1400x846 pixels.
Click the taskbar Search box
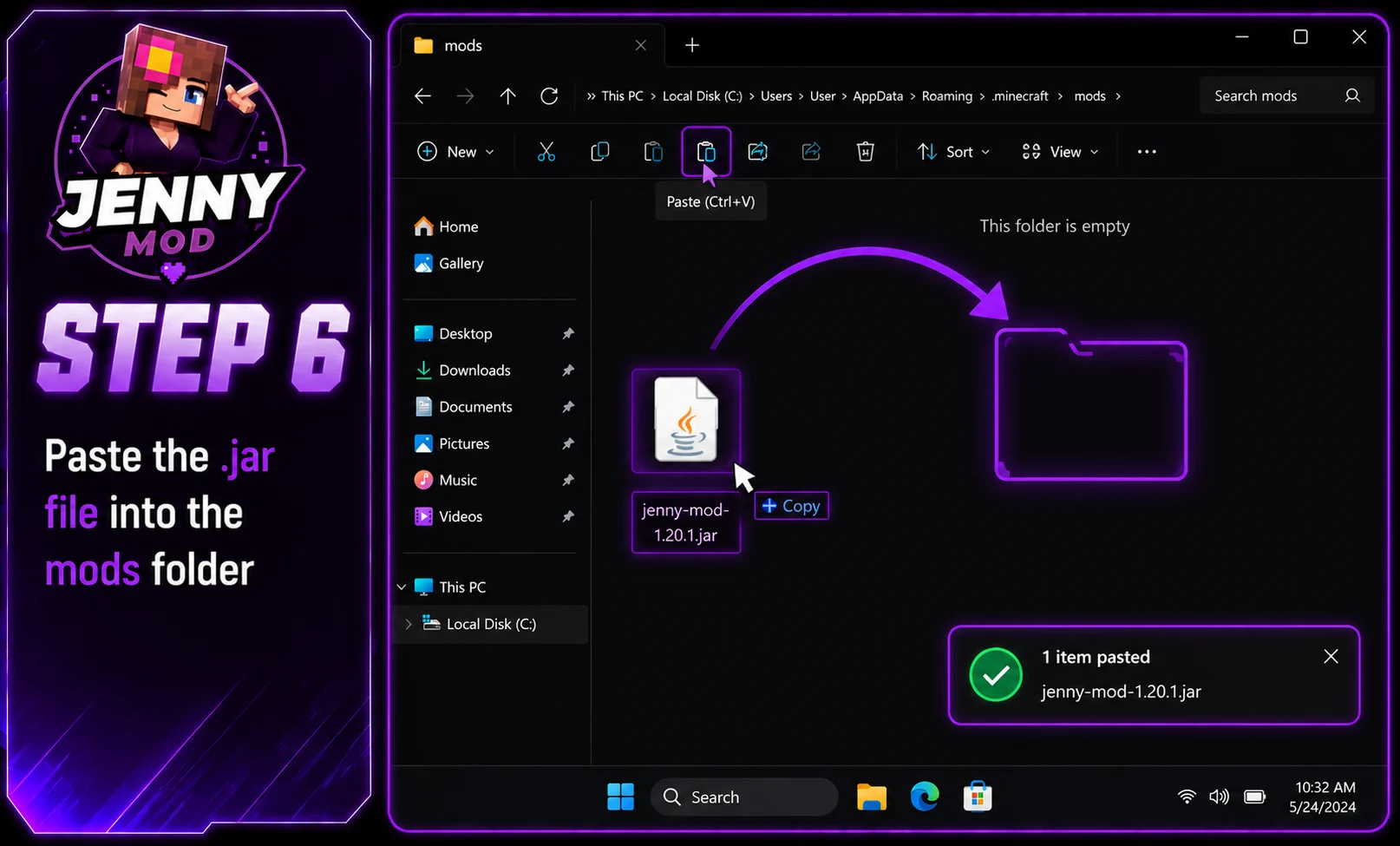pos(744,797)
